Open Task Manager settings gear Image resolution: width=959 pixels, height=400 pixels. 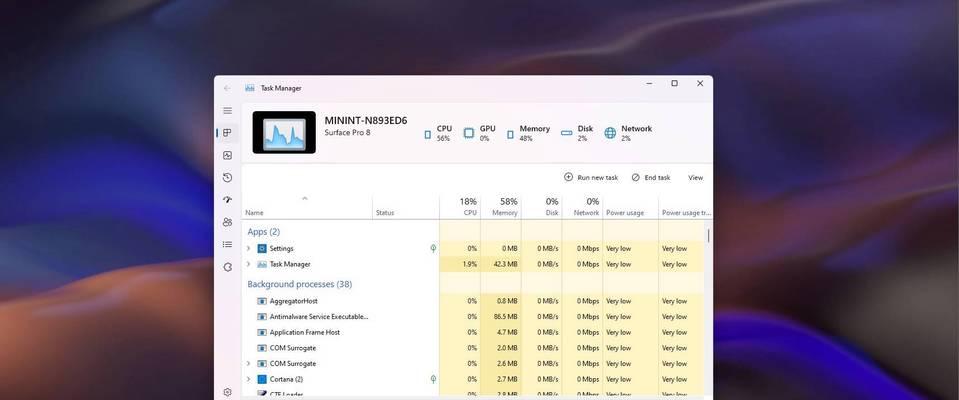coord(228,392)
